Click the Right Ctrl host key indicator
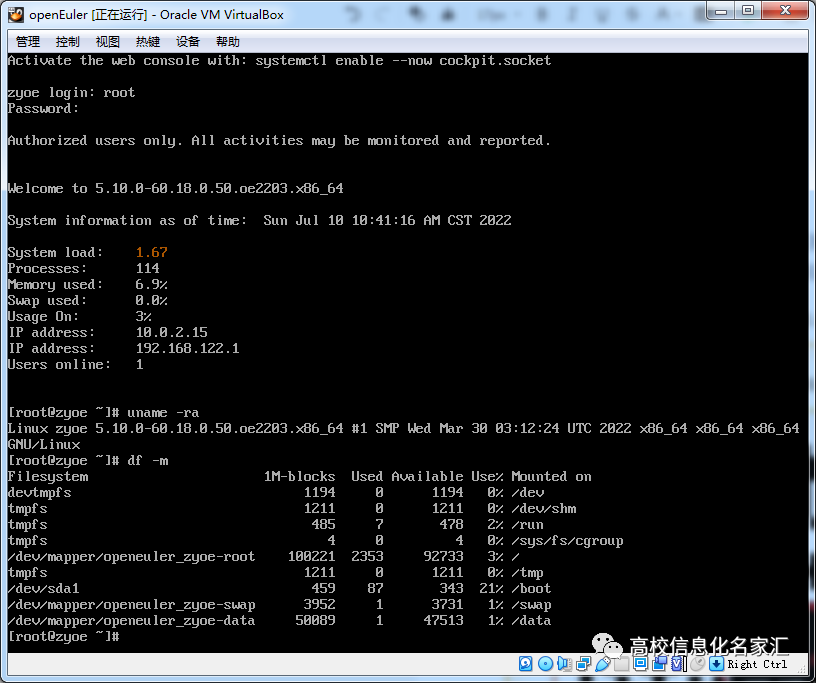 tap(757, 665)
